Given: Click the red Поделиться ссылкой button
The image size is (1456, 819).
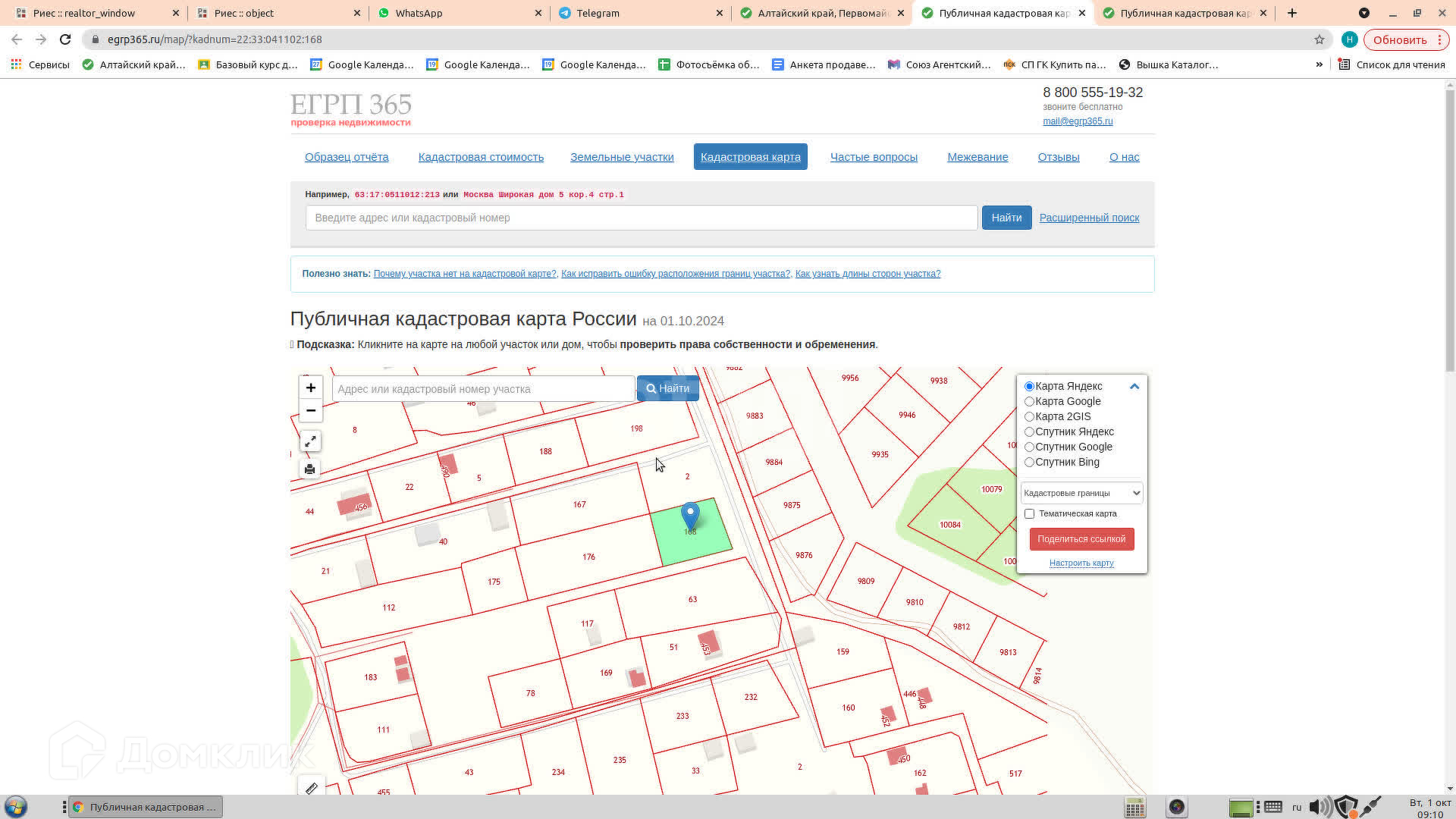Looking at the screenshot, I should 1081,539.
